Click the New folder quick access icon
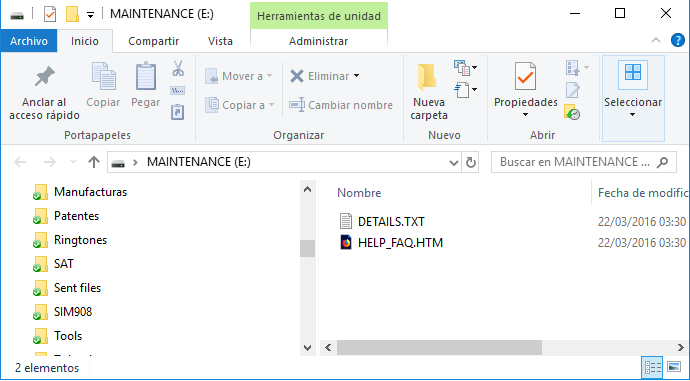The height and width of the screenshot is (381, 690). (72, 14)
